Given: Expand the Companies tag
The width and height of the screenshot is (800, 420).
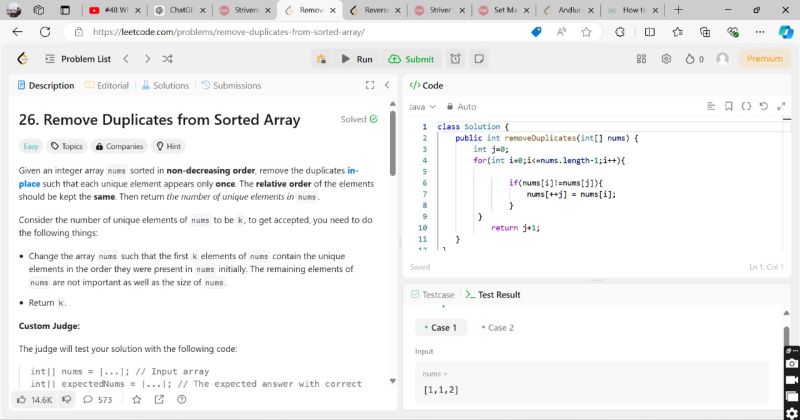Looking at the screenshot, I should pos(119,146).
